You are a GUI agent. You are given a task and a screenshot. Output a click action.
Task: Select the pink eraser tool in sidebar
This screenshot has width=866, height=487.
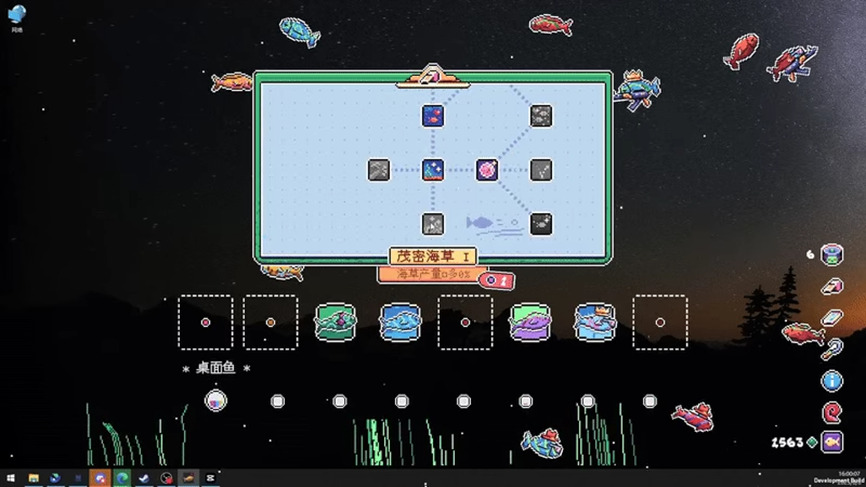click(831, 287)
